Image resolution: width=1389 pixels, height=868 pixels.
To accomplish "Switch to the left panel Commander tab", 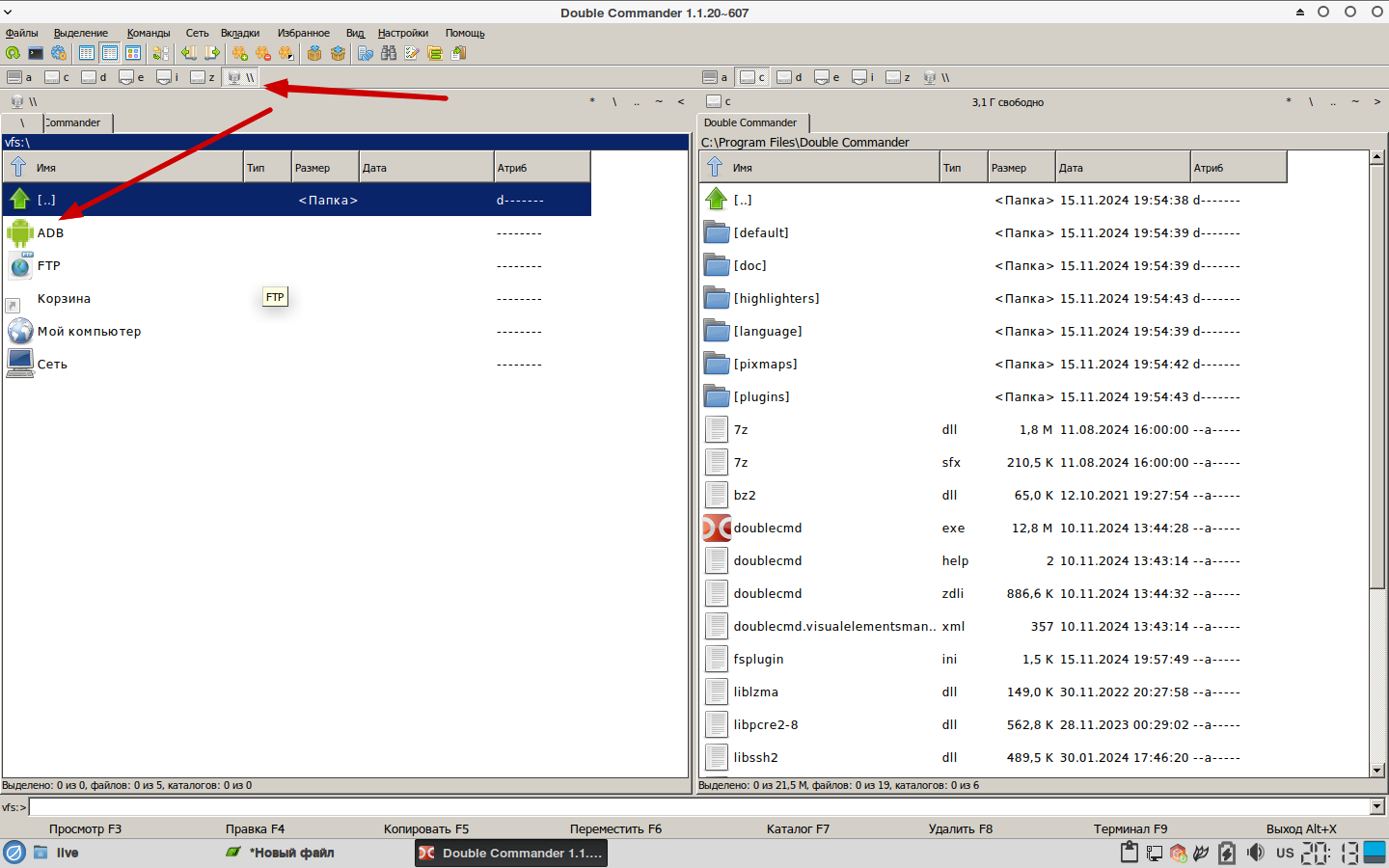I will [x=77, y=123].
